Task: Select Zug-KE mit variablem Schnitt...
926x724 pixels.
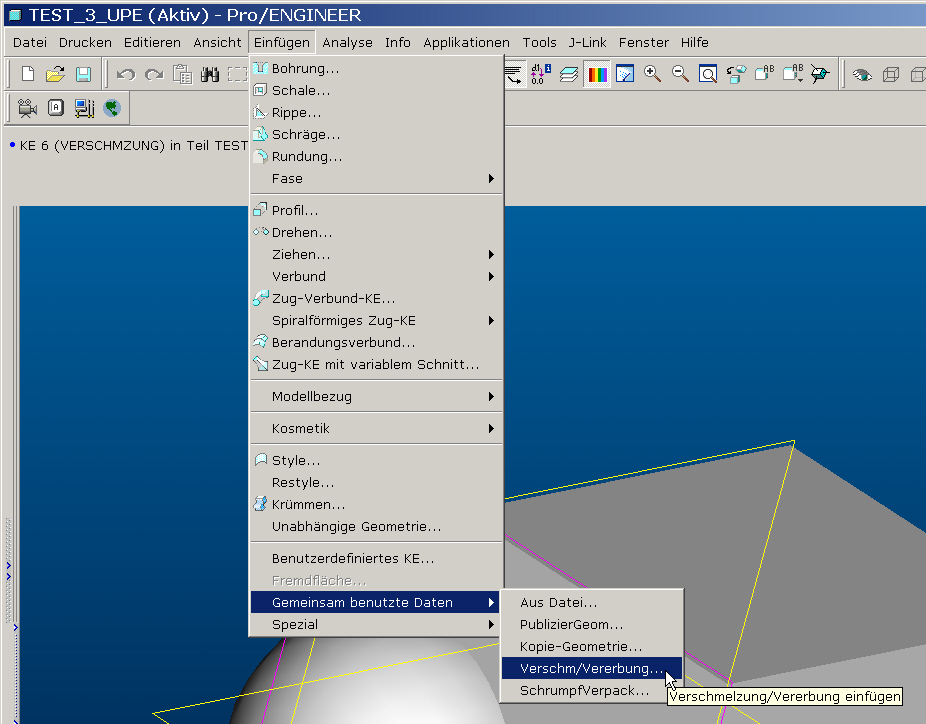Action: [x=376, y=364]
